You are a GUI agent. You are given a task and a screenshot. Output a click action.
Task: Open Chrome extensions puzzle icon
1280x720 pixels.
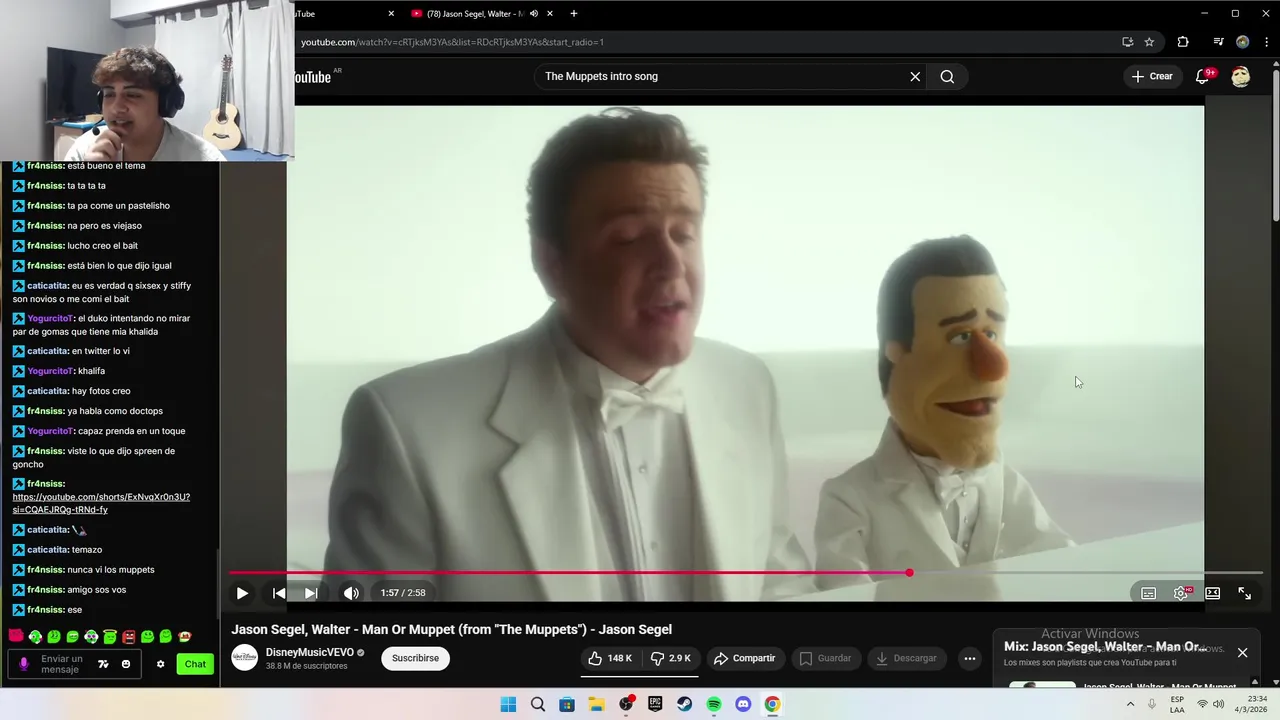point(1183,42)
